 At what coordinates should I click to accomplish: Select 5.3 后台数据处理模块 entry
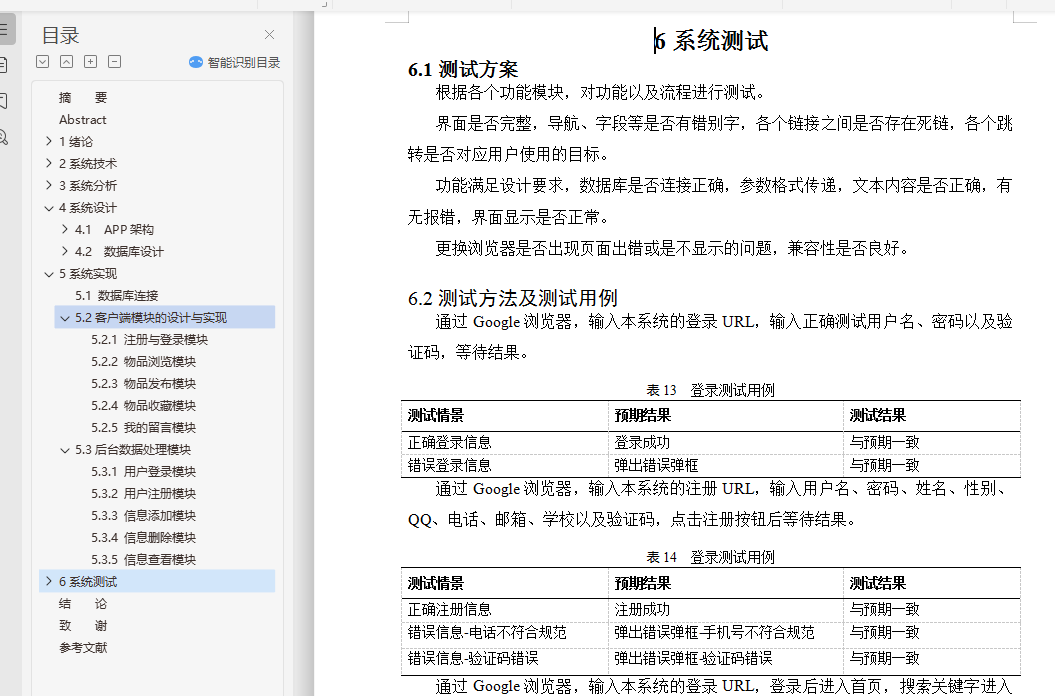tap(133, 450)
